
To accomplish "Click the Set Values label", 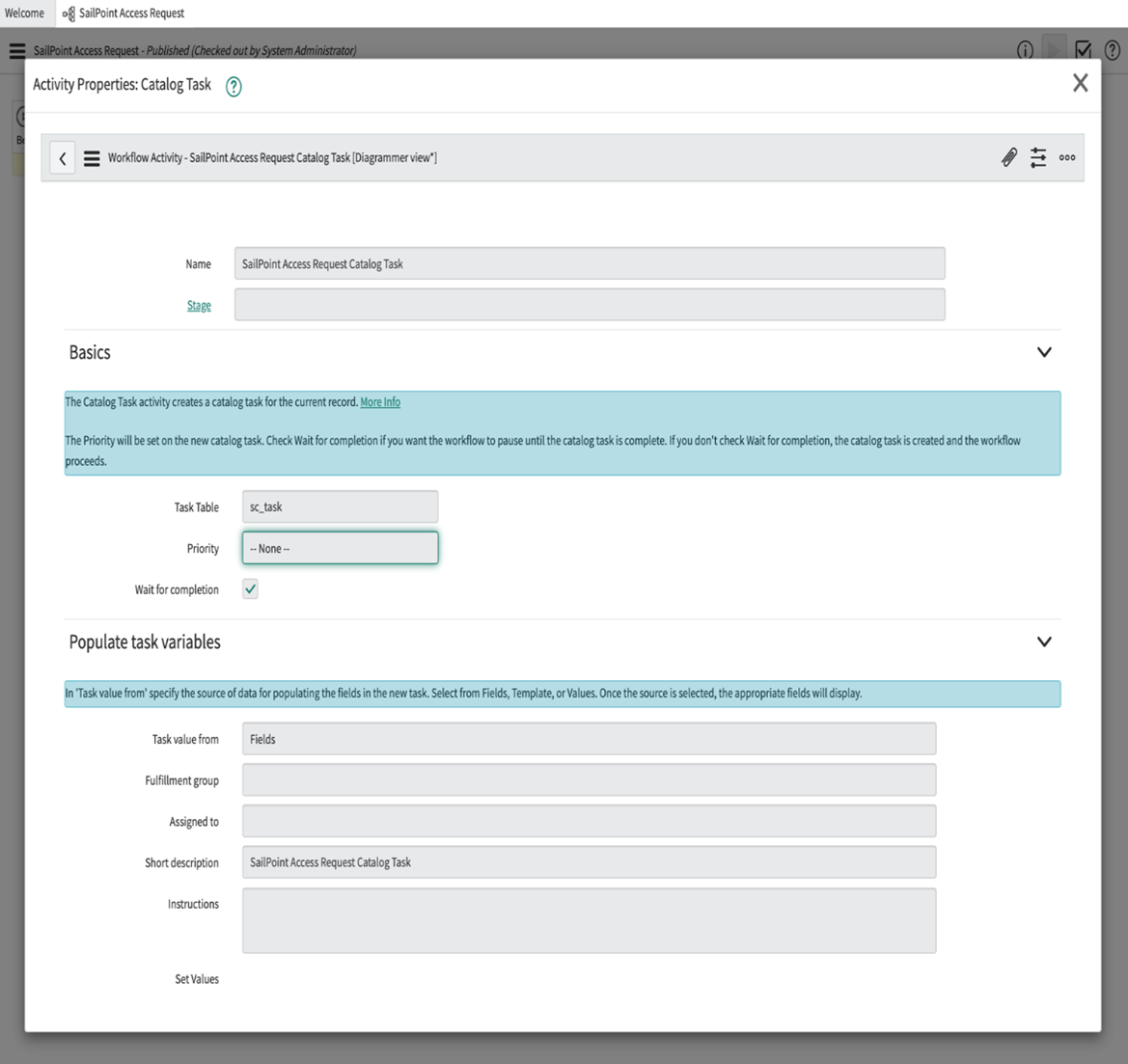I will click(197, 979).
